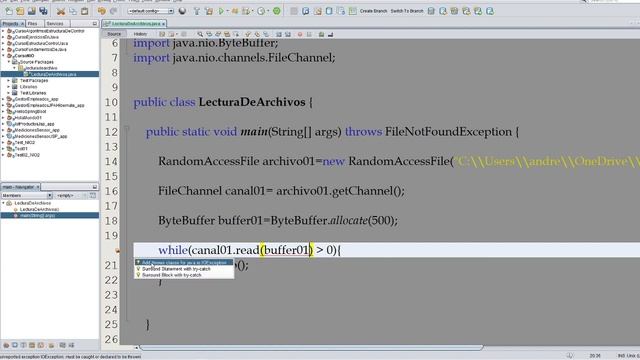Viewport: 640px width, 360px height.
Task: Close the main Navigator tab
Action: point(38,187)
